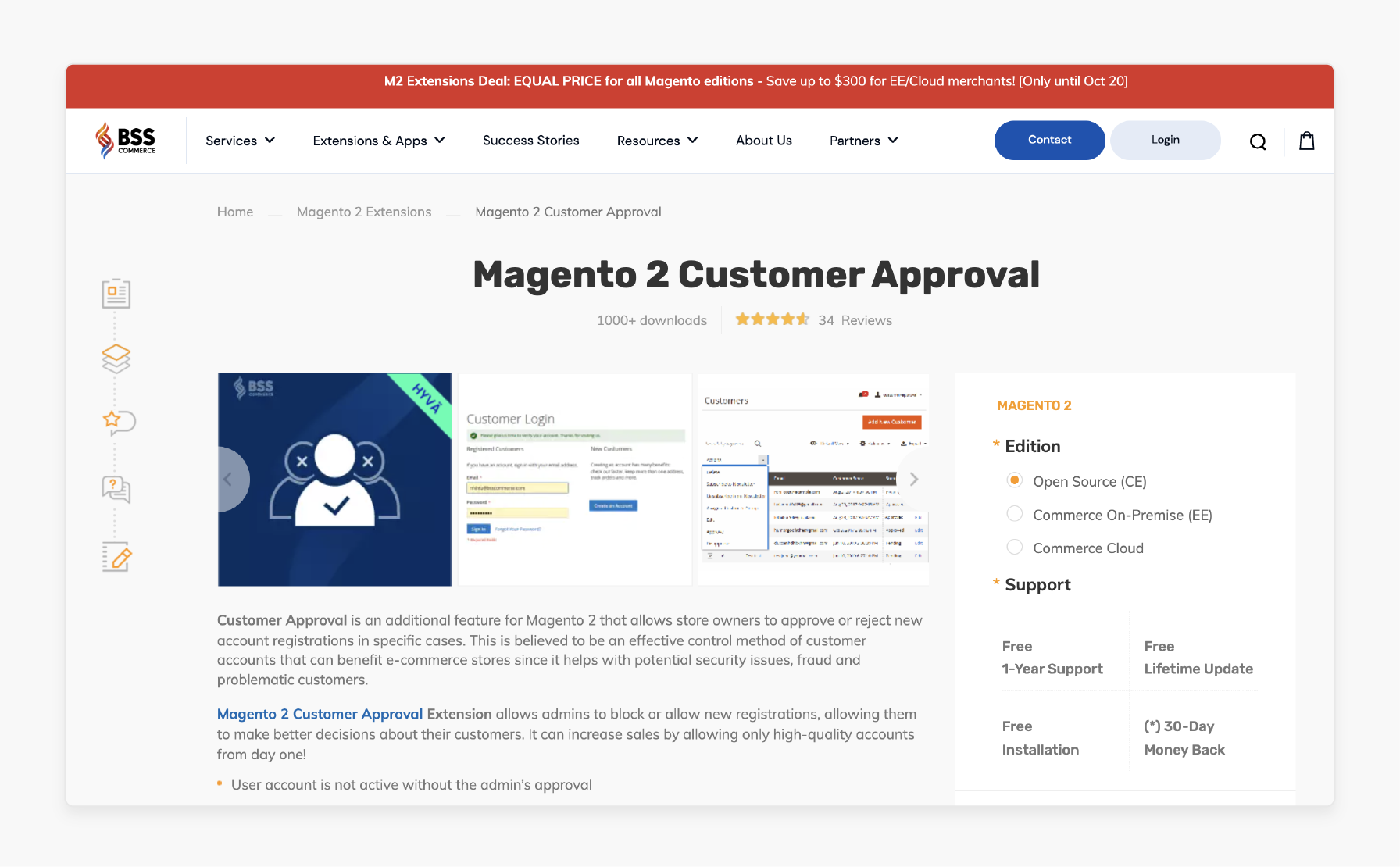Go to Home breadcrumb
Viewport: 1400px width, 867px height.
tap(235, 212)
